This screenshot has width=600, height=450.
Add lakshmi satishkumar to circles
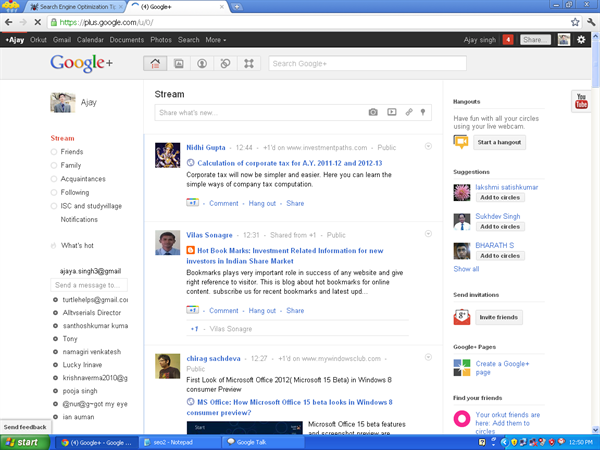coord(500,197)
